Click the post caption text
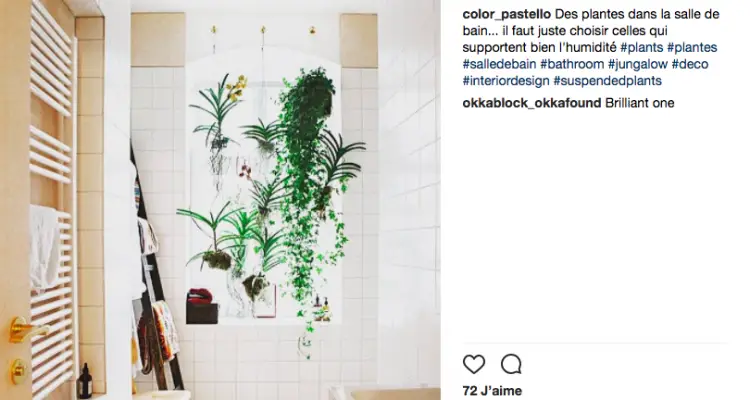750x400 pixels. [591, 47]
